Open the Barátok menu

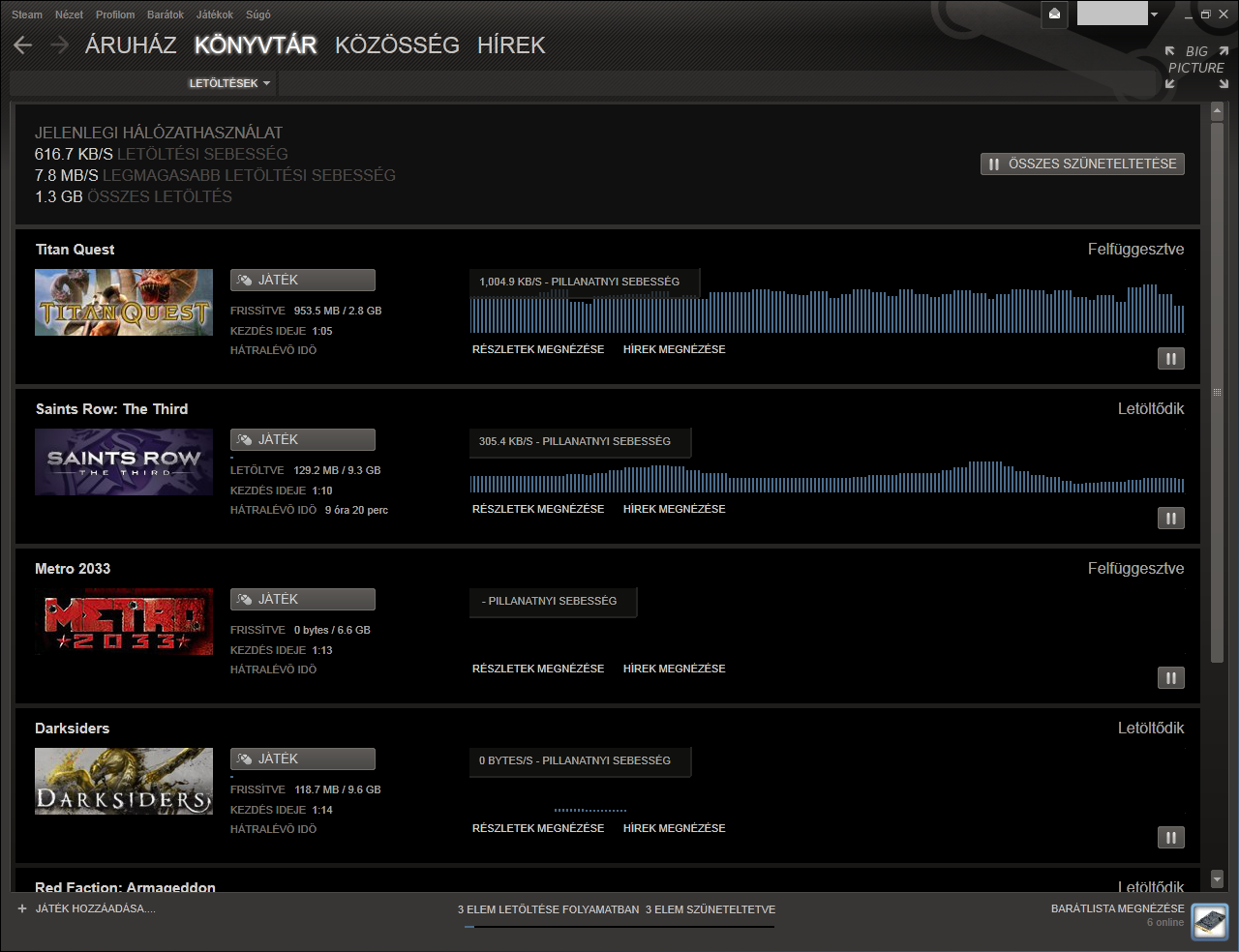pyautogui.click(x=166, y=15)
